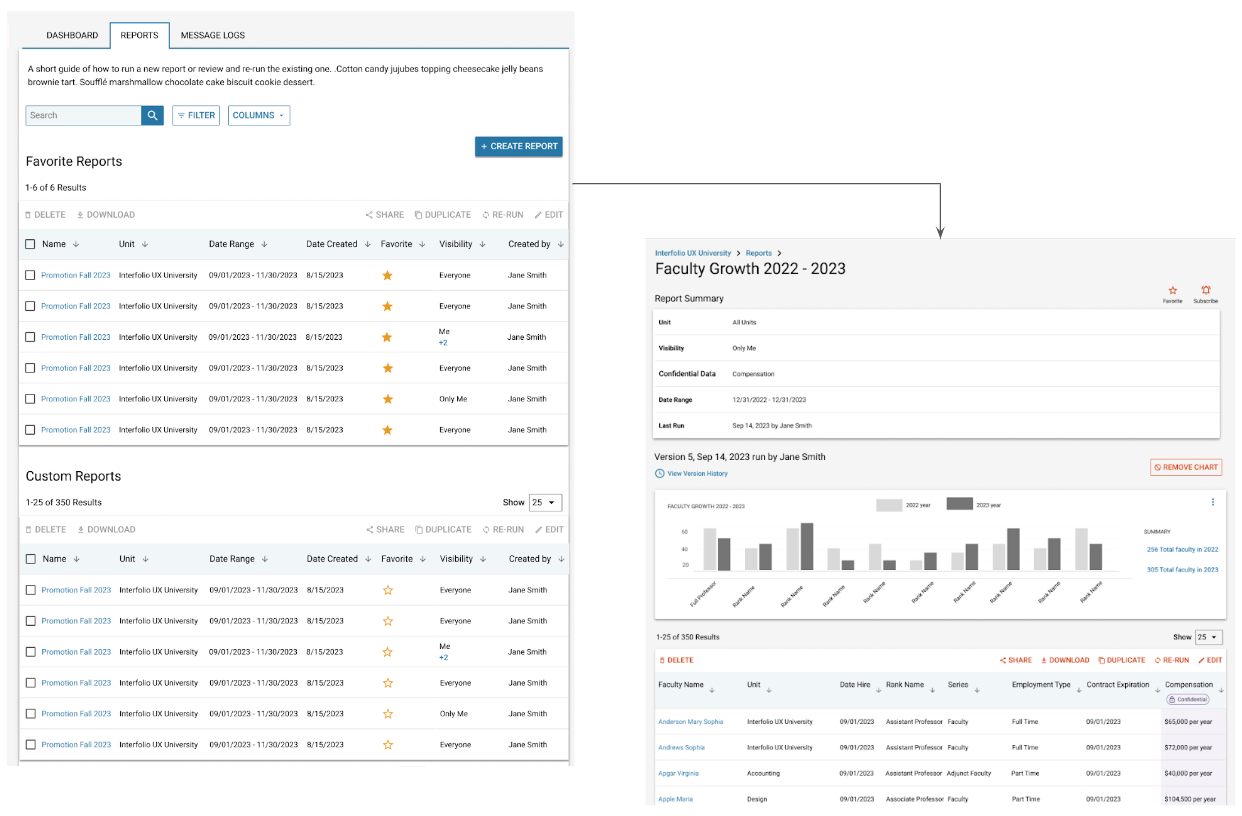Switch to the MESSAGE LOGS tab
The image size is (1242, 816).
(213, 35)
